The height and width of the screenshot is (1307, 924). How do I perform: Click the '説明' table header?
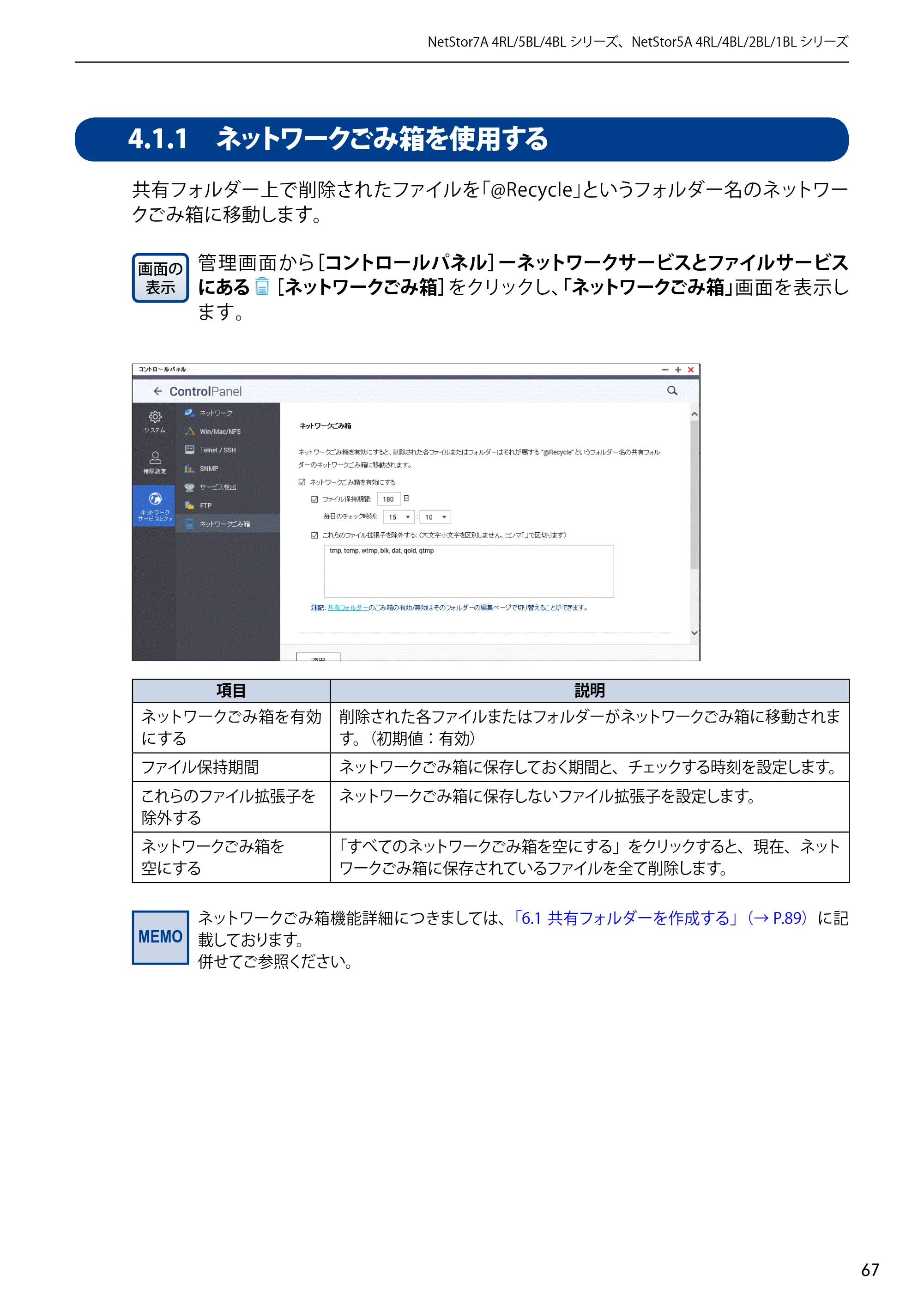click(x=589, y=691)
